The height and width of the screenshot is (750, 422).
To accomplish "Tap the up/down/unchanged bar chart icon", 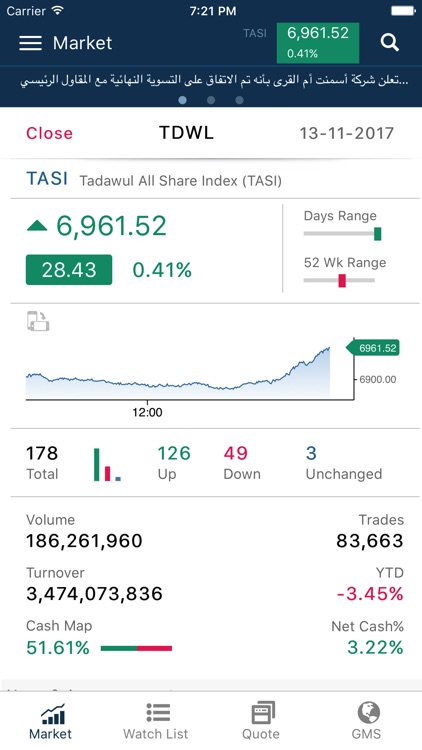I will pyautogui.click(x=107, y=464).
